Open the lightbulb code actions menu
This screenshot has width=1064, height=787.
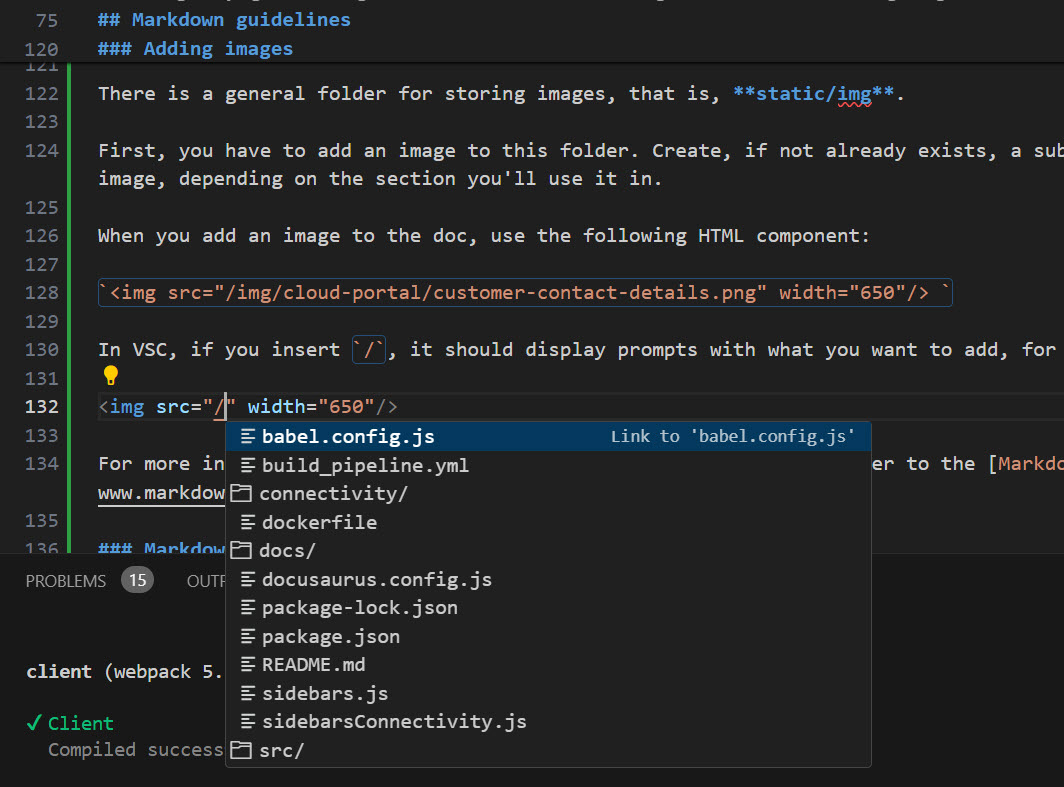[x=111, y=375]
